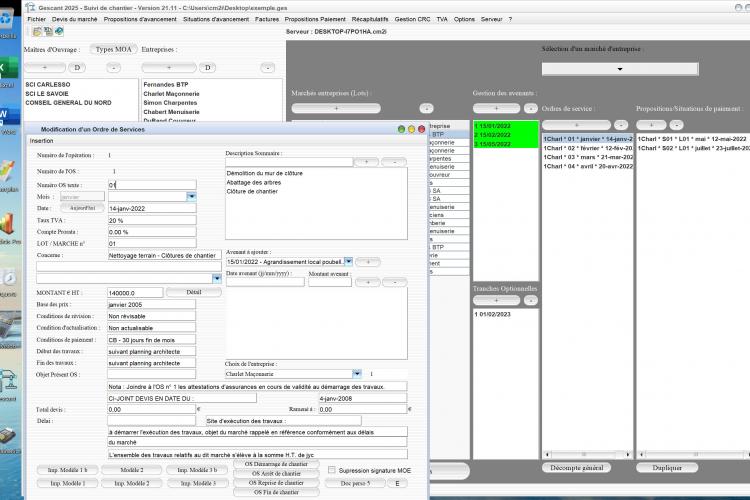Click OS Reprise de chantier button

coord(276,483)
